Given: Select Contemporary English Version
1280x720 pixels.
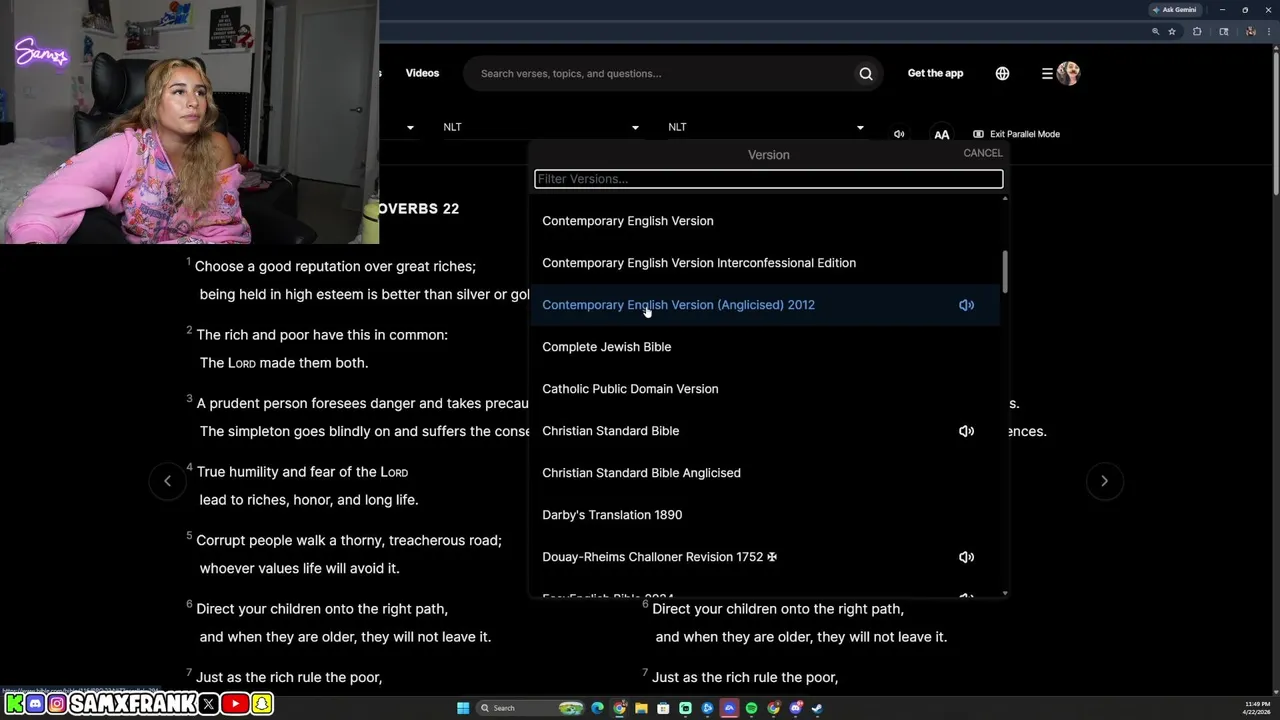Looking at the screenshot, I should point(765,221).
